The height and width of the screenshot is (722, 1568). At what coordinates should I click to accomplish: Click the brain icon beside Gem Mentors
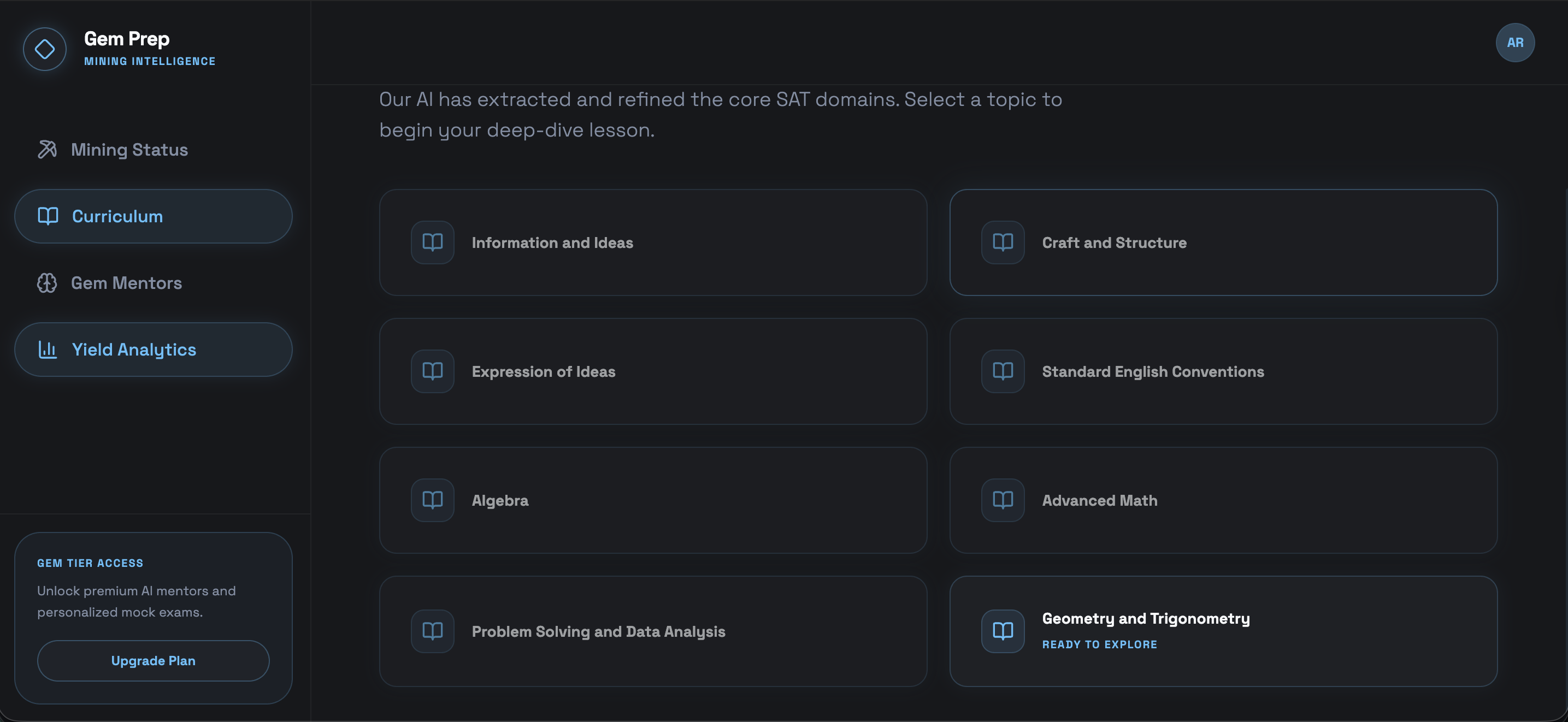(x=48, y=283)
